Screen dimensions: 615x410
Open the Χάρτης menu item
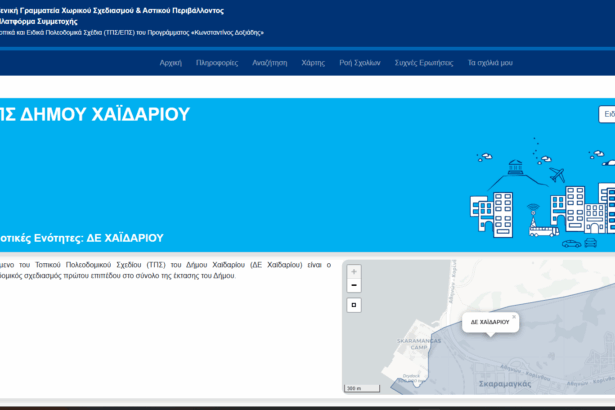(x=313, y=62)
